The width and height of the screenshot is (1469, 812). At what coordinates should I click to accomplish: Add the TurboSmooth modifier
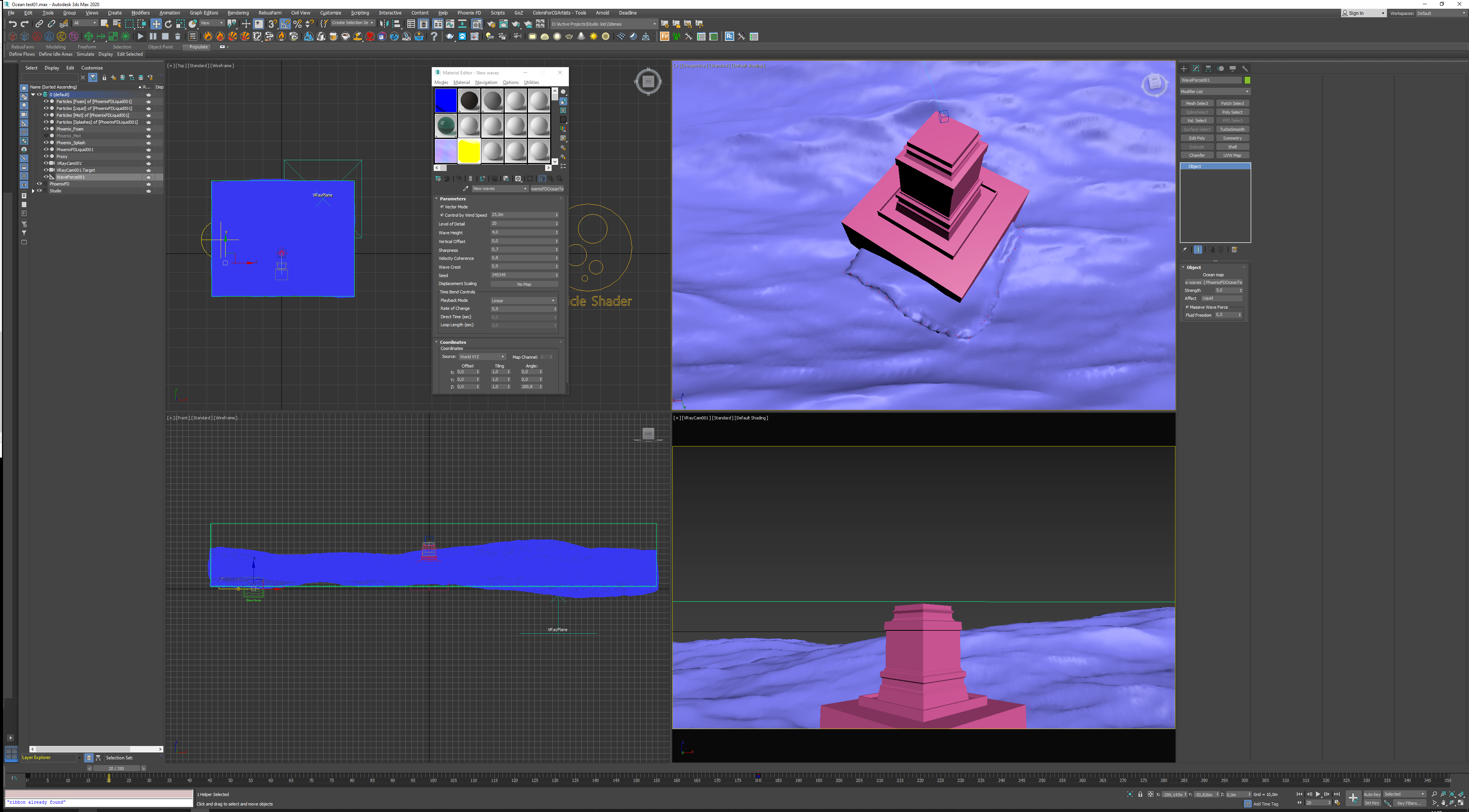[1232, 129]
